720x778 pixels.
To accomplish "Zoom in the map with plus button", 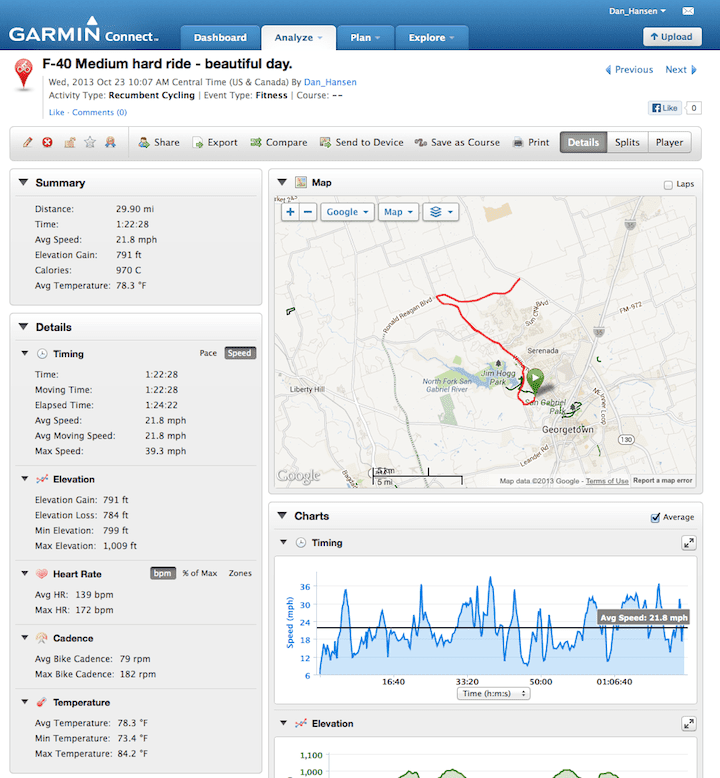I will [x=290, y=212].
